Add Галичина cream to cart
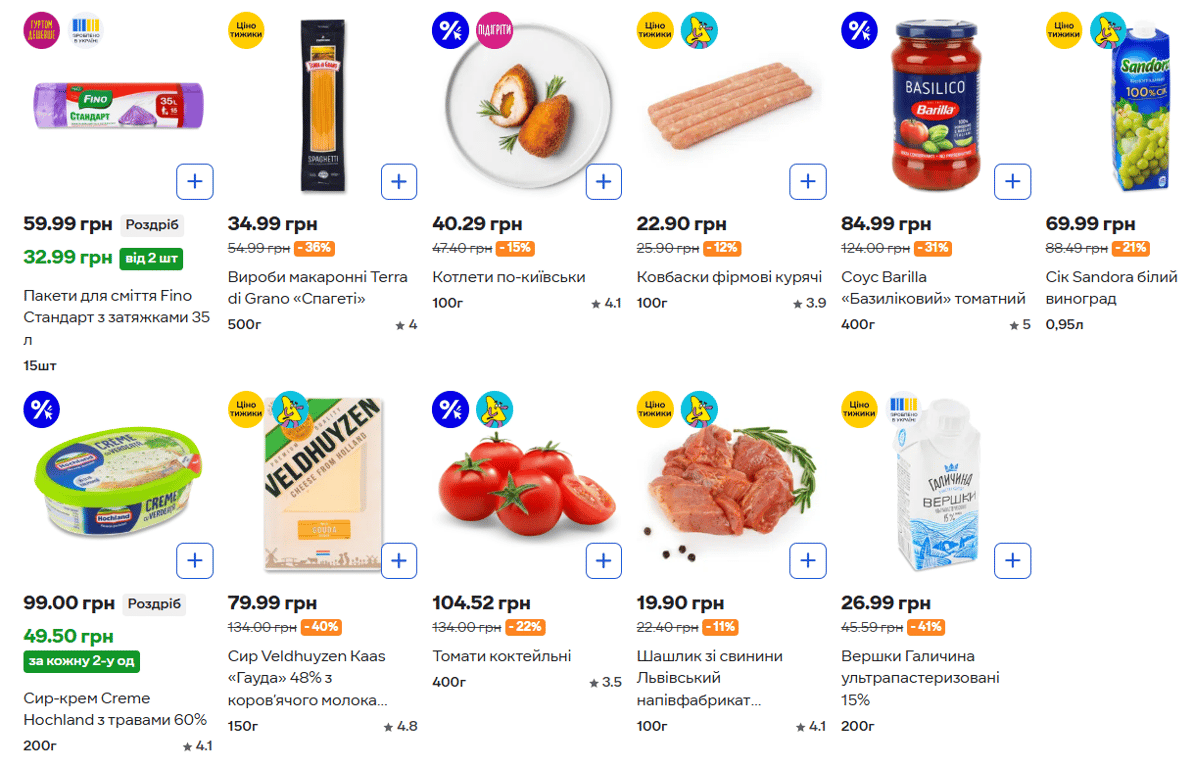Image resolution: width=1193 pixels, height=768 pixels. [x=1012, y=561]
